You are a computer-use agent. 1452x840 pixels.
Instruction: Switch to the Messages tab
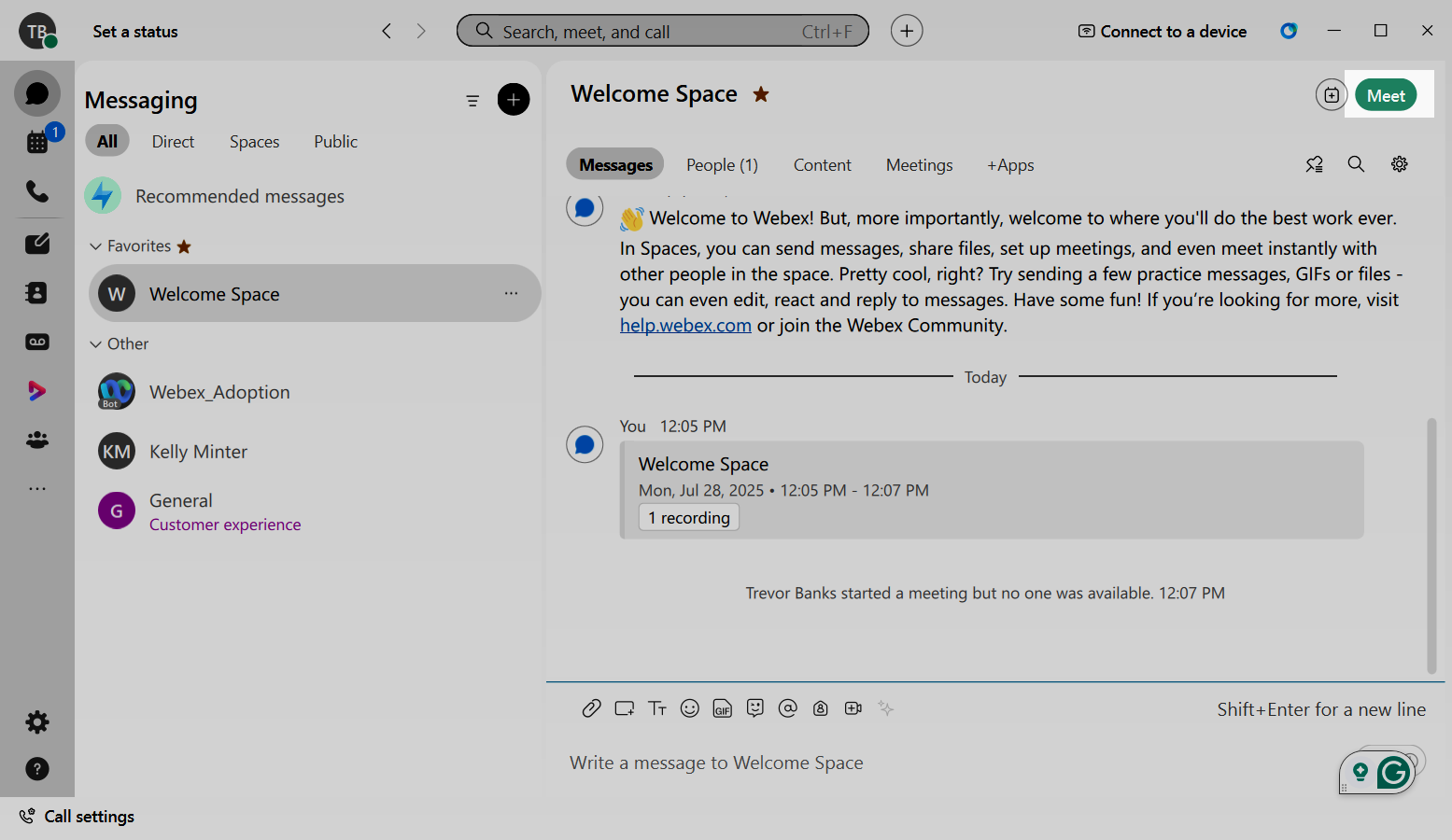(615, 164)
